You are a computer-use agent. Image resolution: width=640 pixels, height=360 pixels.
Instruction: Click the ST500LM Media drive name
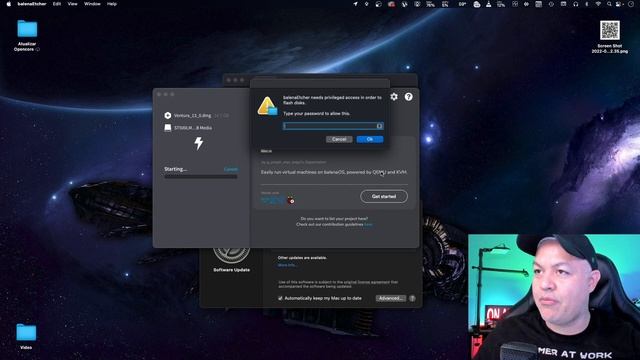[x=193, y=128]
